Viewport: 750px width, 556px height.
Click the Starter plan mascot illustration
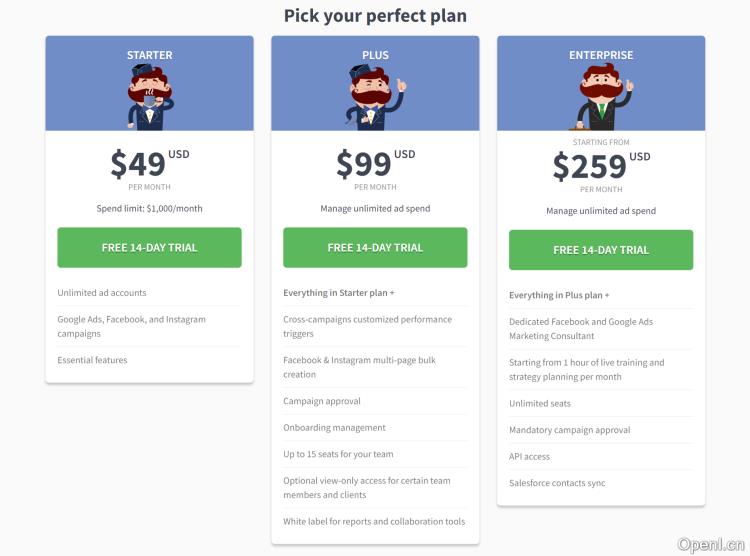(x=149, y=98)
